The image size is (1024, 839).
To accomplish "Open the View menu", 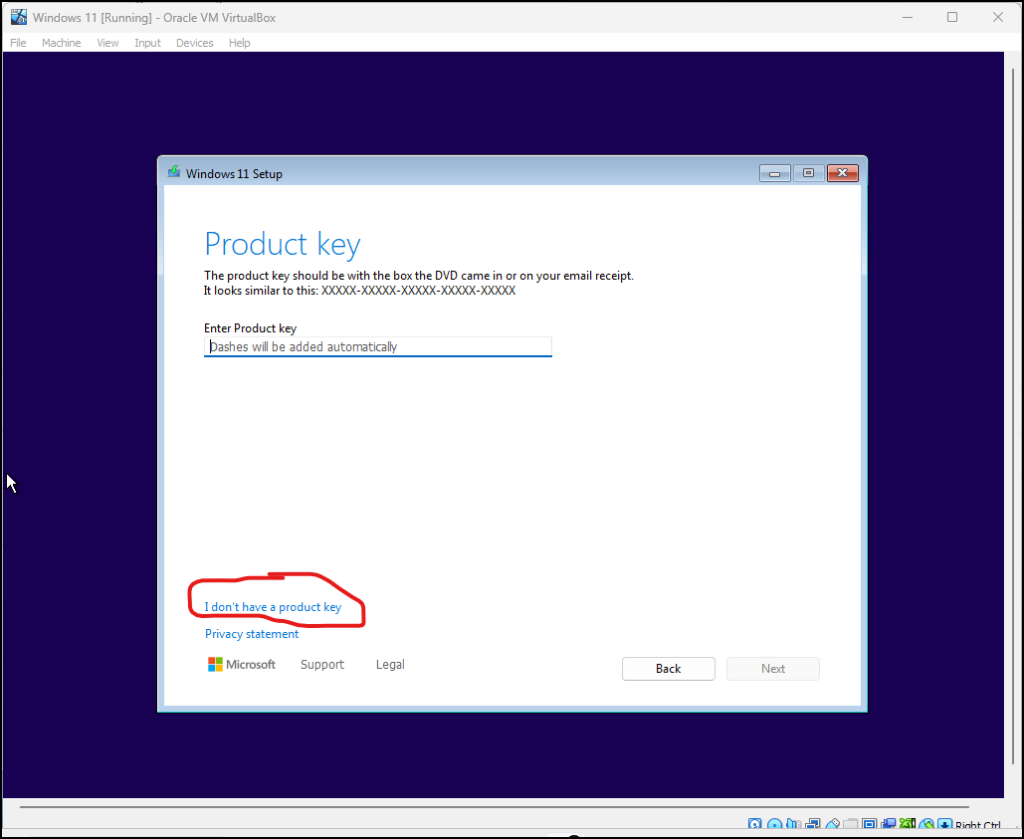I will 108,42.
